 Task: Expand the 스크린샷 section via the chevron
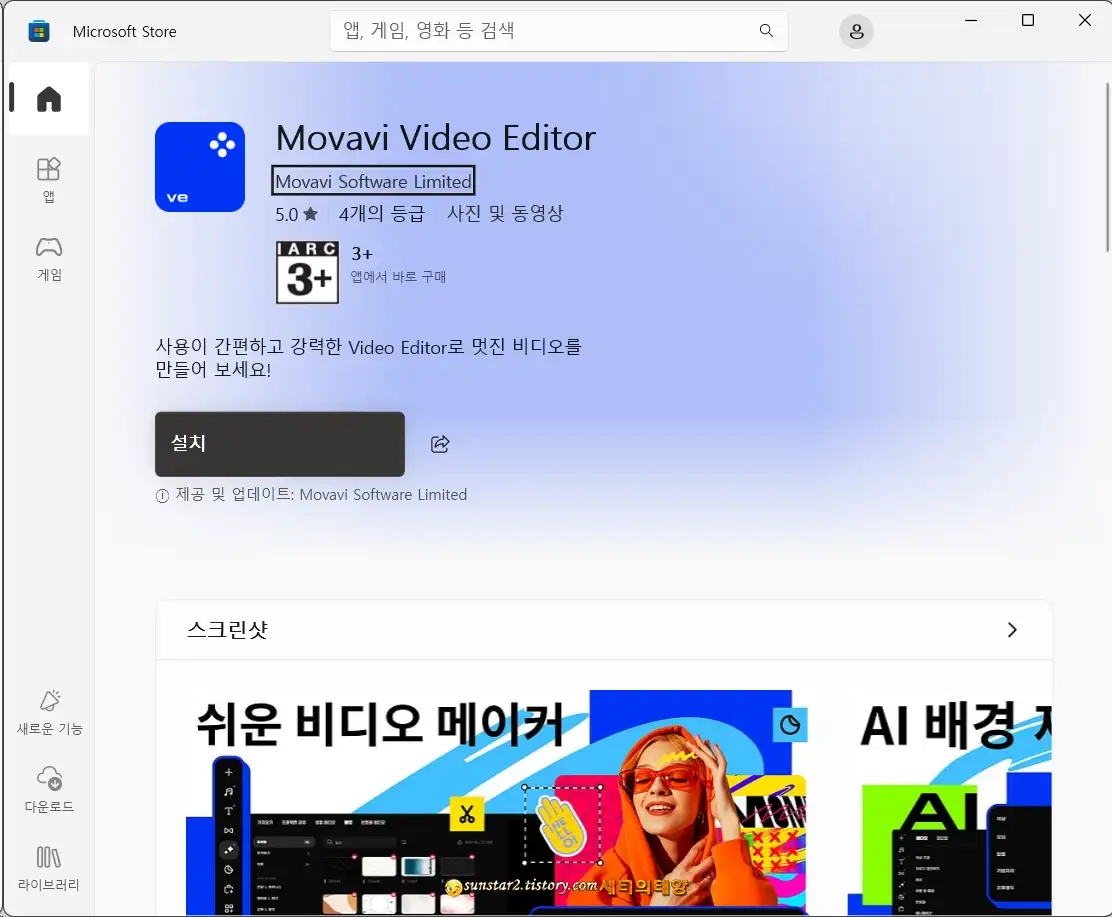coord(1012,630)
